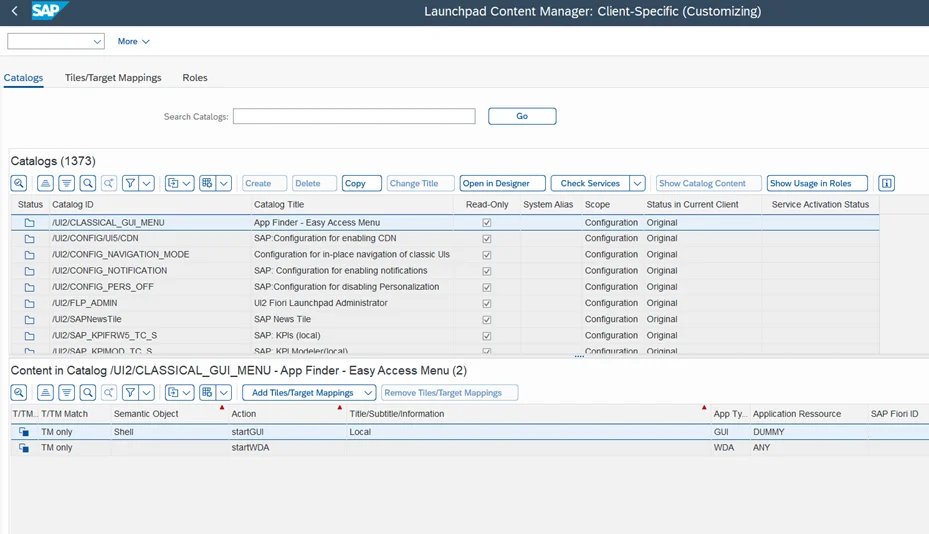Screen dimensions: 929x534
Task: Open layout options arrow in Content toolbar
Action: [x=223, y=392]
